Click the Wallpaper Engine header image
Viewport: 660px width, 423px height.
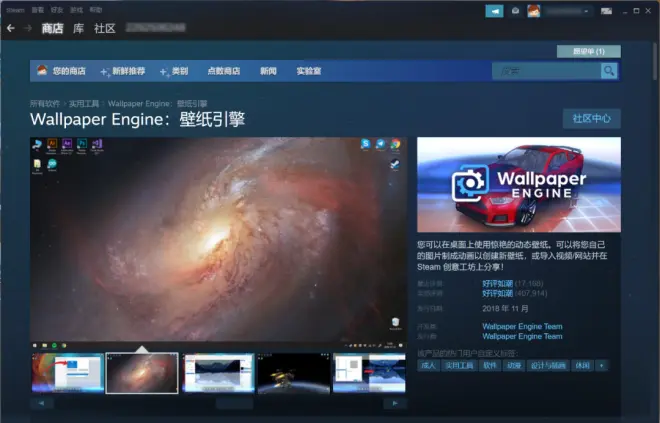coord(519,185)
